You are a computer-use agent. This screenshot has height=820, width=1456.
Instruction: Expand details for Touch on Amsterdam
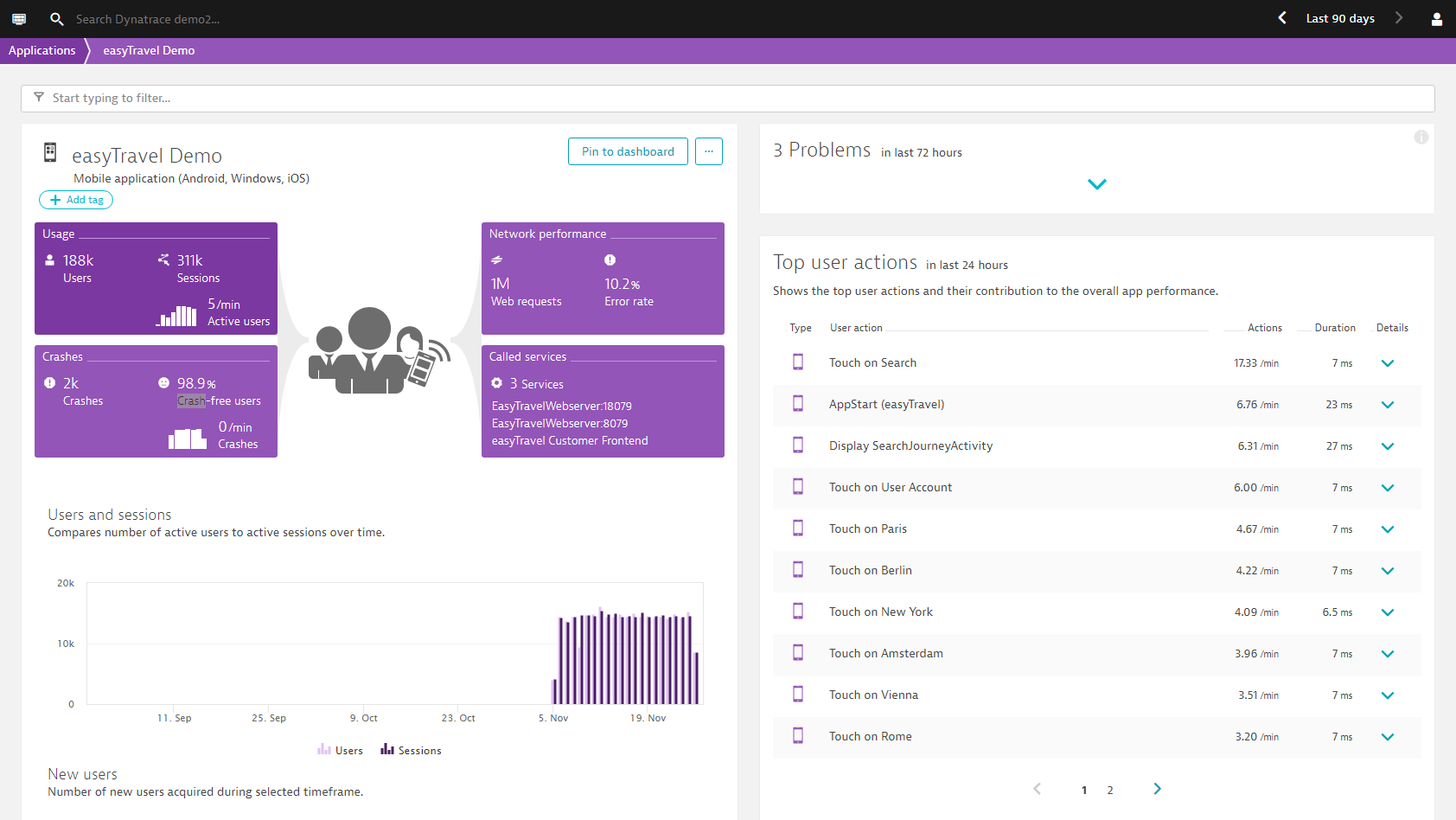point(1388,654)
